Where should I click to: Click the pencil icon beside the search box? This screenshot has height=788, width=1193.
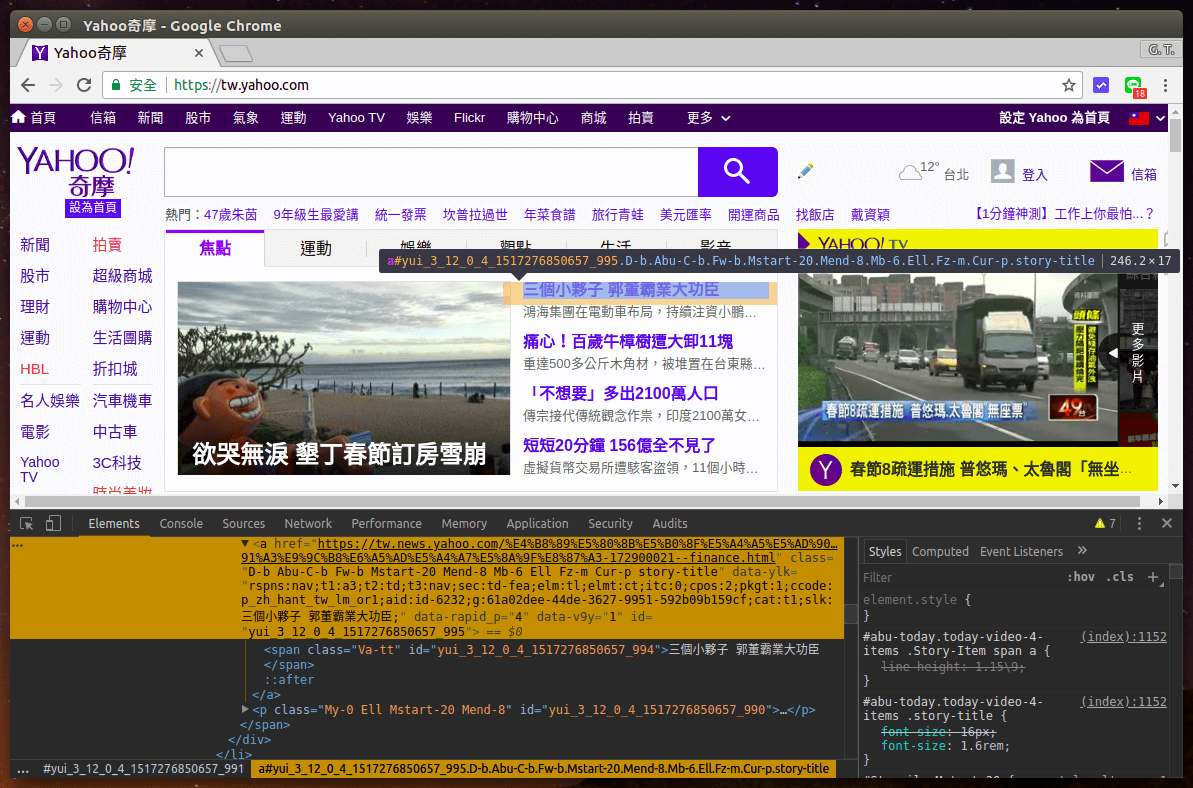coord(805,172)
